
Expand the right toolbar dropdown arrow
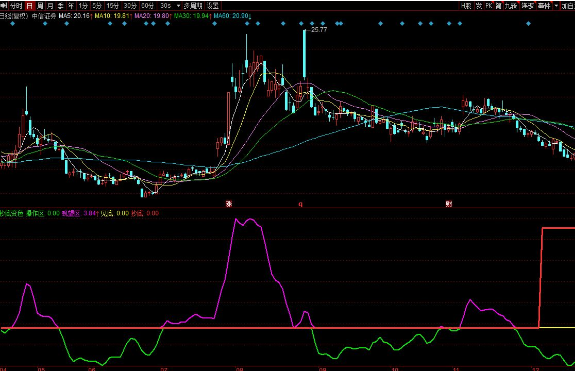556,6
